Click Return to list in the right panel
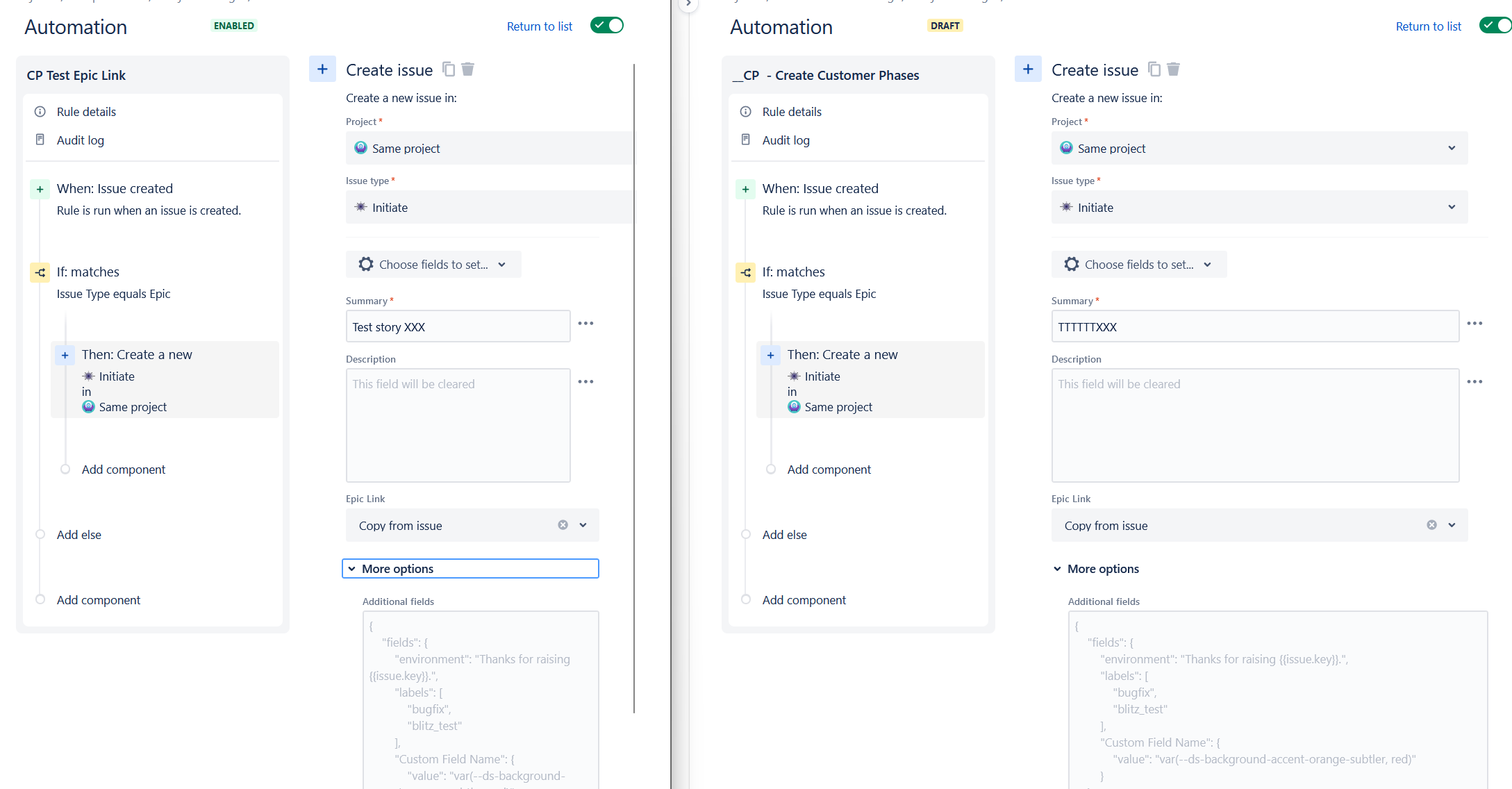The width and height of the screenshot is (1512, 789). pos(1428,26)
